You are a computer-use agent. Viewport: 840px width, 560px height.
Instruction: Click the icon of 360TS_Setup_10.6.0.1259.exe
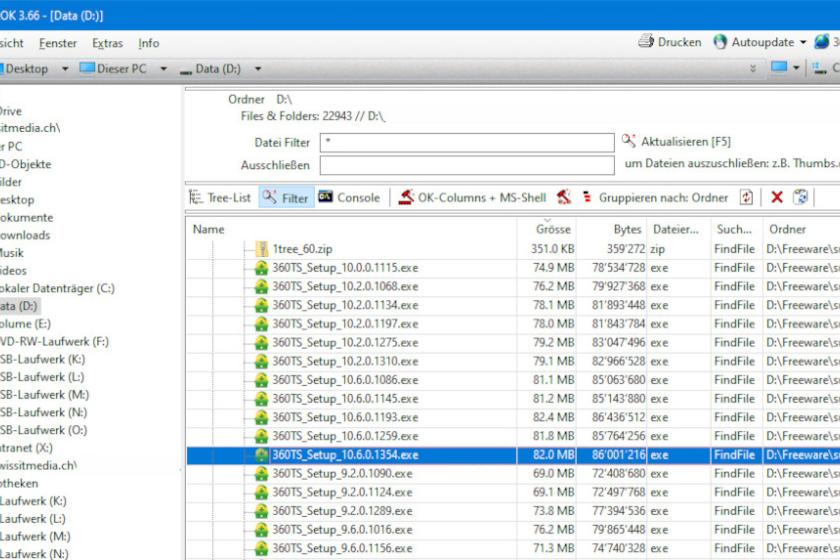[261, 436]
